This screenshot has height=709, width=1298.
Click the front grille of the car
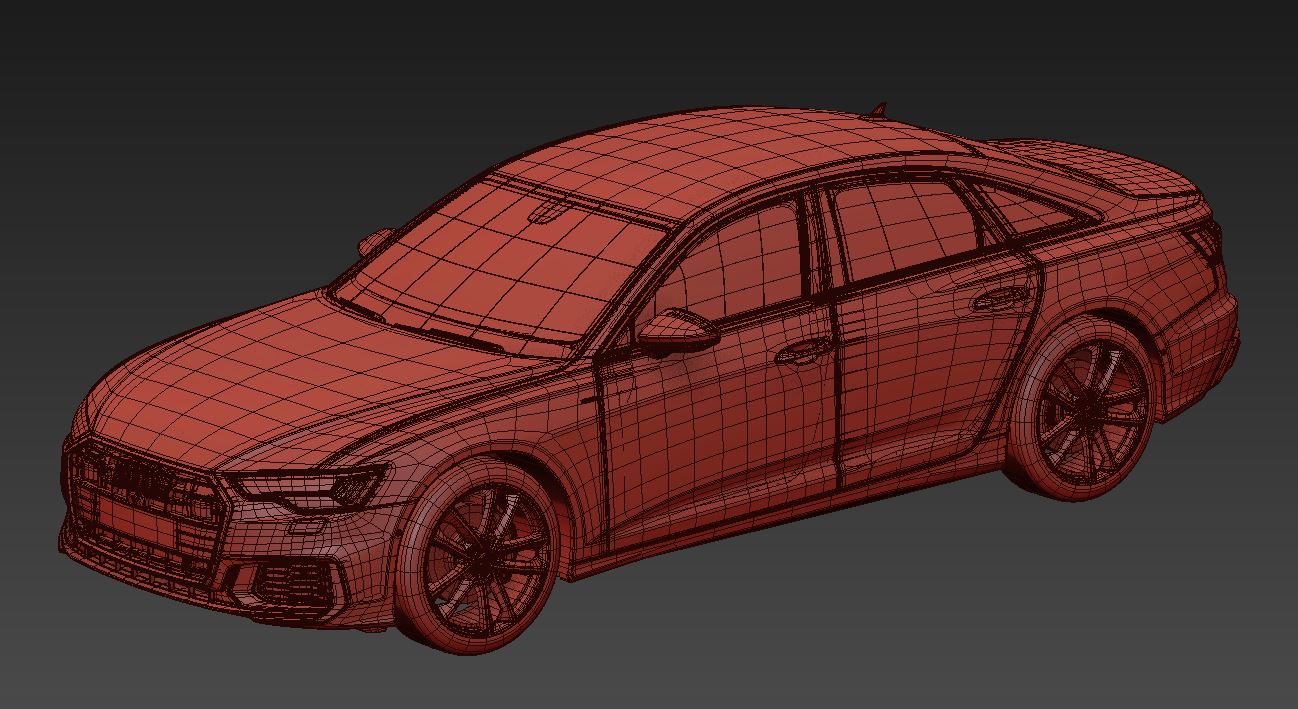tap(146, 512)
